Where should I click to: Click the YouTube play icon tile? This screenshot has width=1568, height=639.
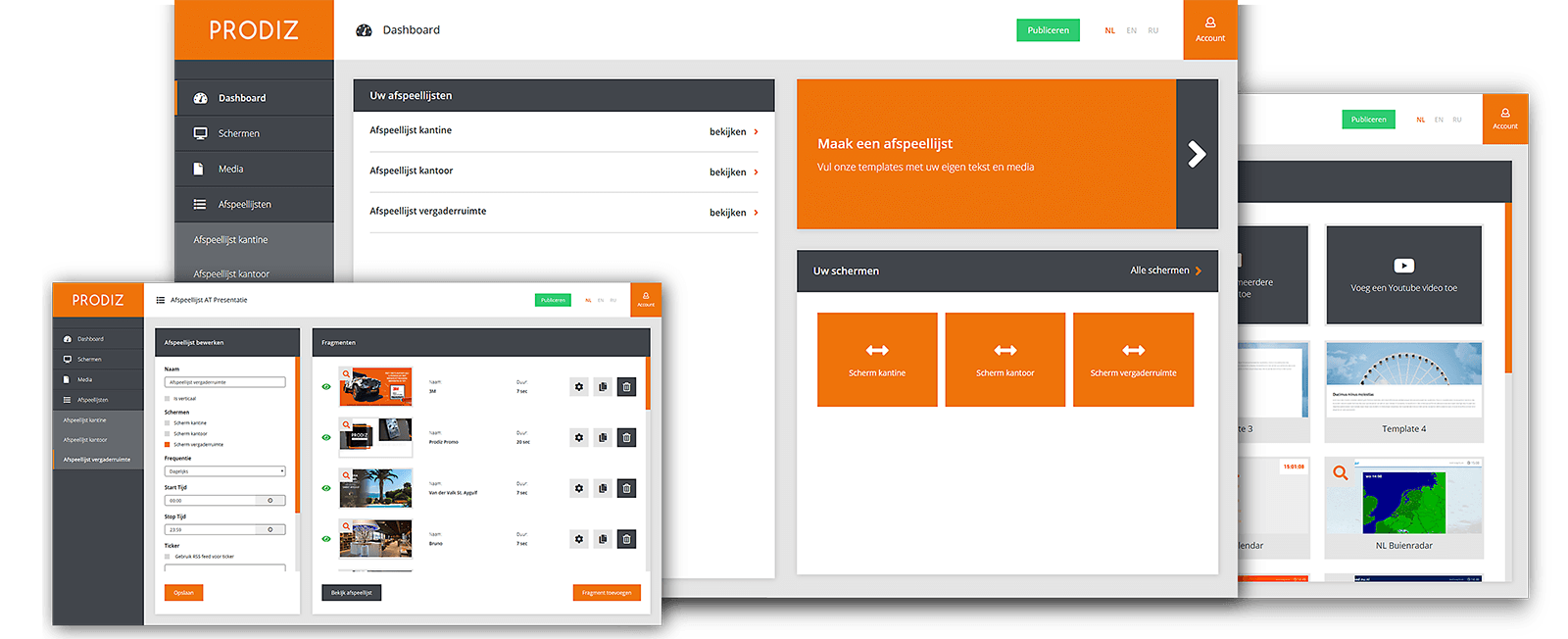(x=1403, y=274)
